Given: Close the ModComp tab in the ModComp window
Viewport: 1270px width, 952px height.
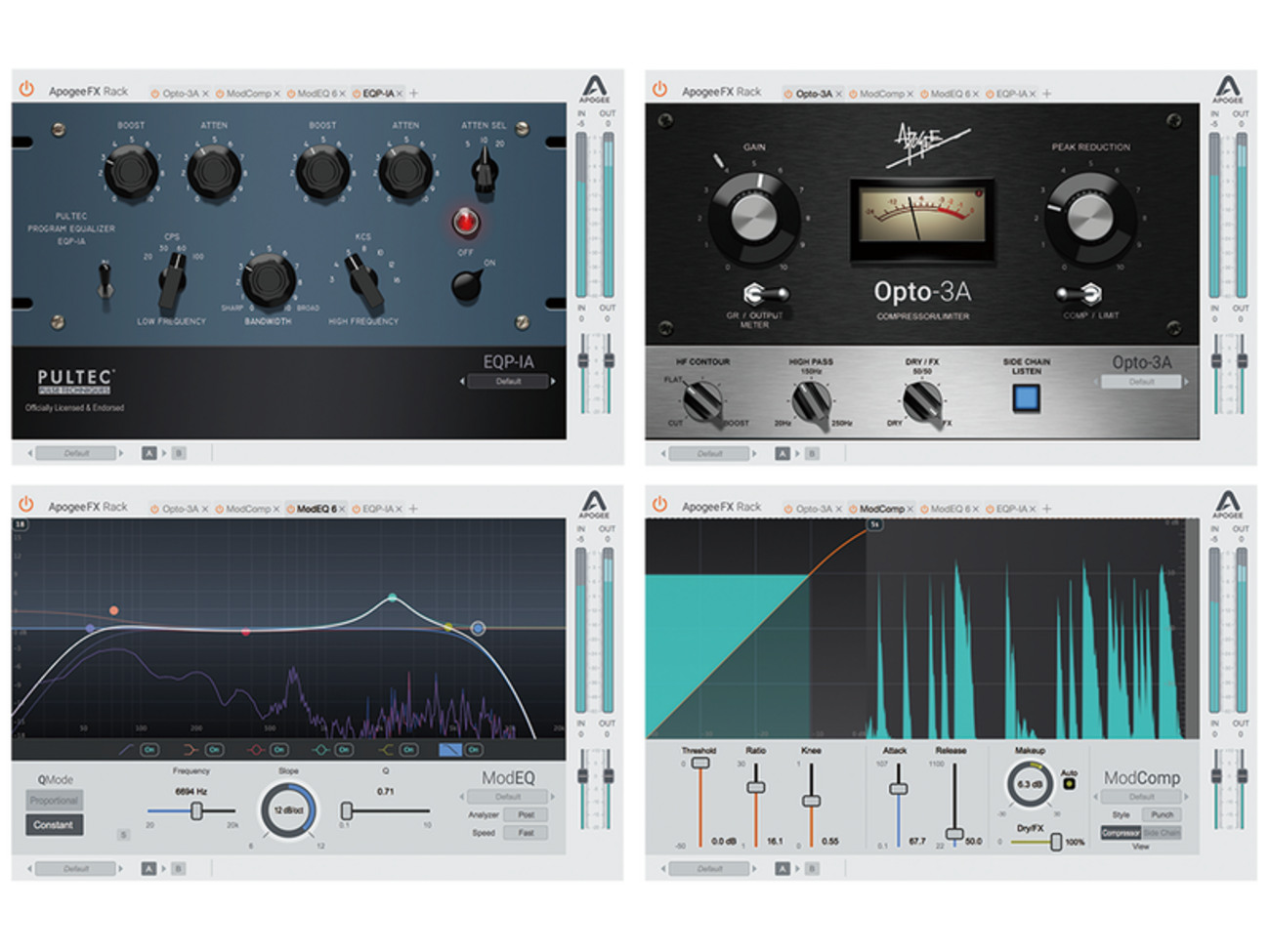Looking at the screenshot, I should click(910, 509).
